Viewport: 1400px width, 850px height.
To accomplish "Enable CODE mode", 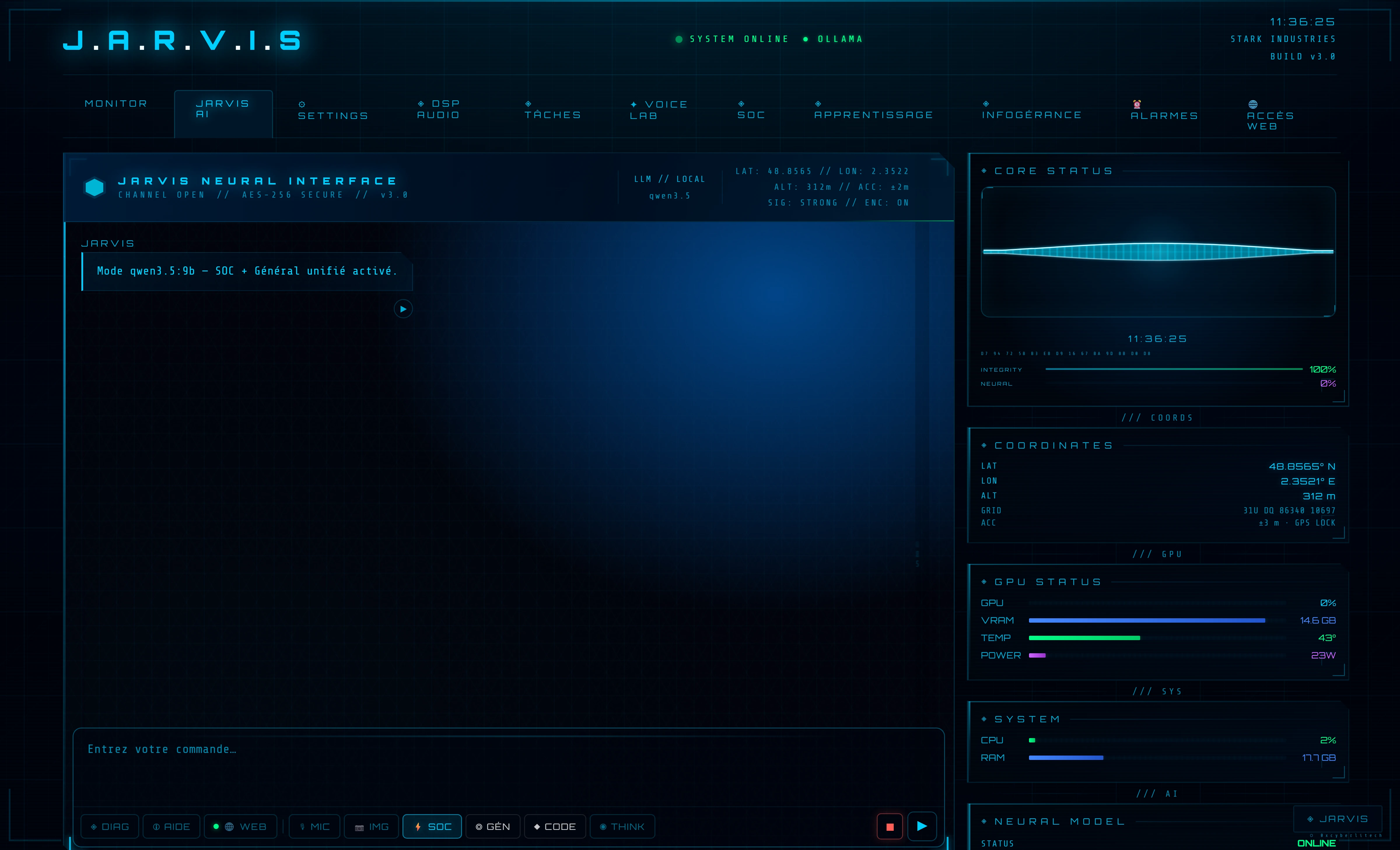I will click(x=554, y=827).
